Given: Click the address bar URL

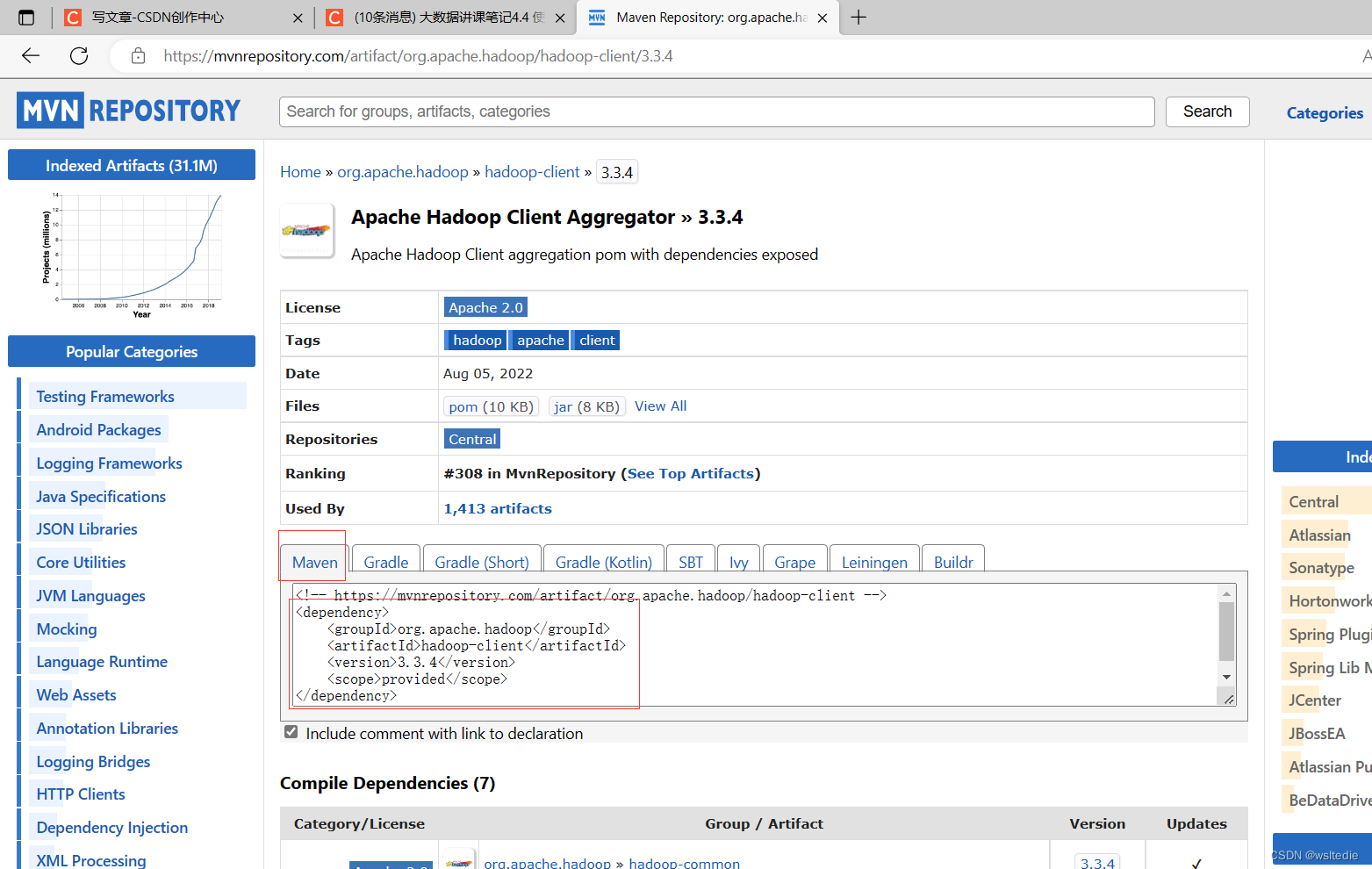Looking at the screenshot, I should pyautogui.click(x=418, y=56).
